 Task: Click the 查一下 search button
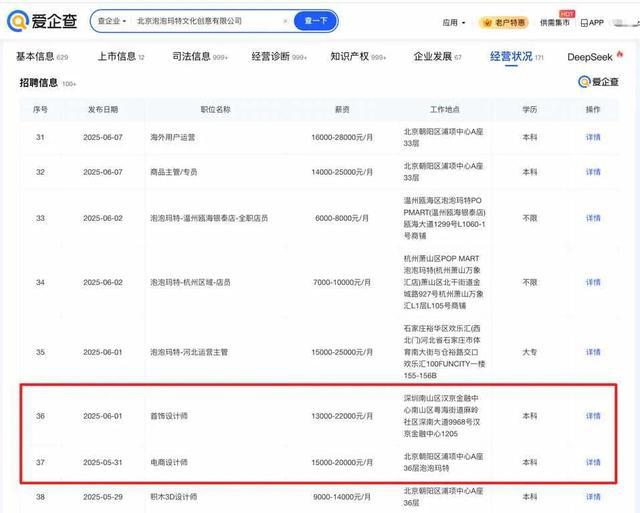[316, 21]
